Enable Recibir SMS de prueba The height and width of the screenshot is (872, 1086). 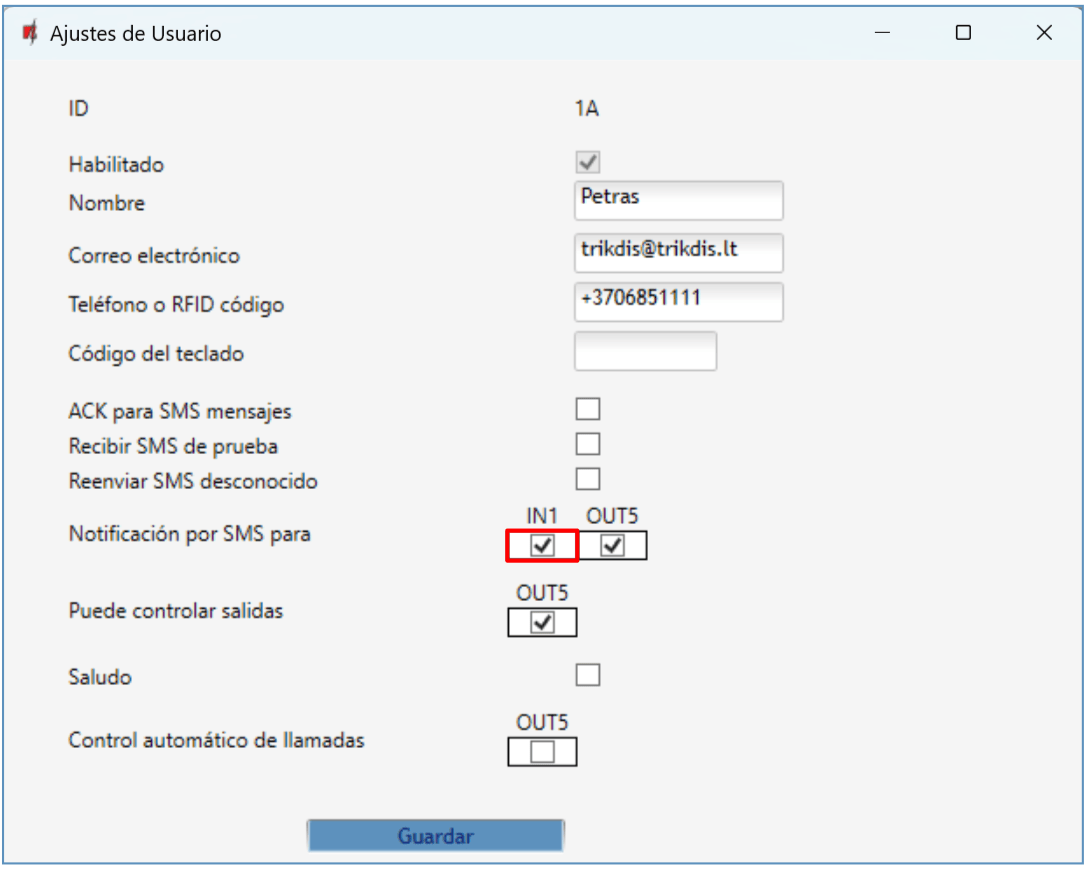588,444
